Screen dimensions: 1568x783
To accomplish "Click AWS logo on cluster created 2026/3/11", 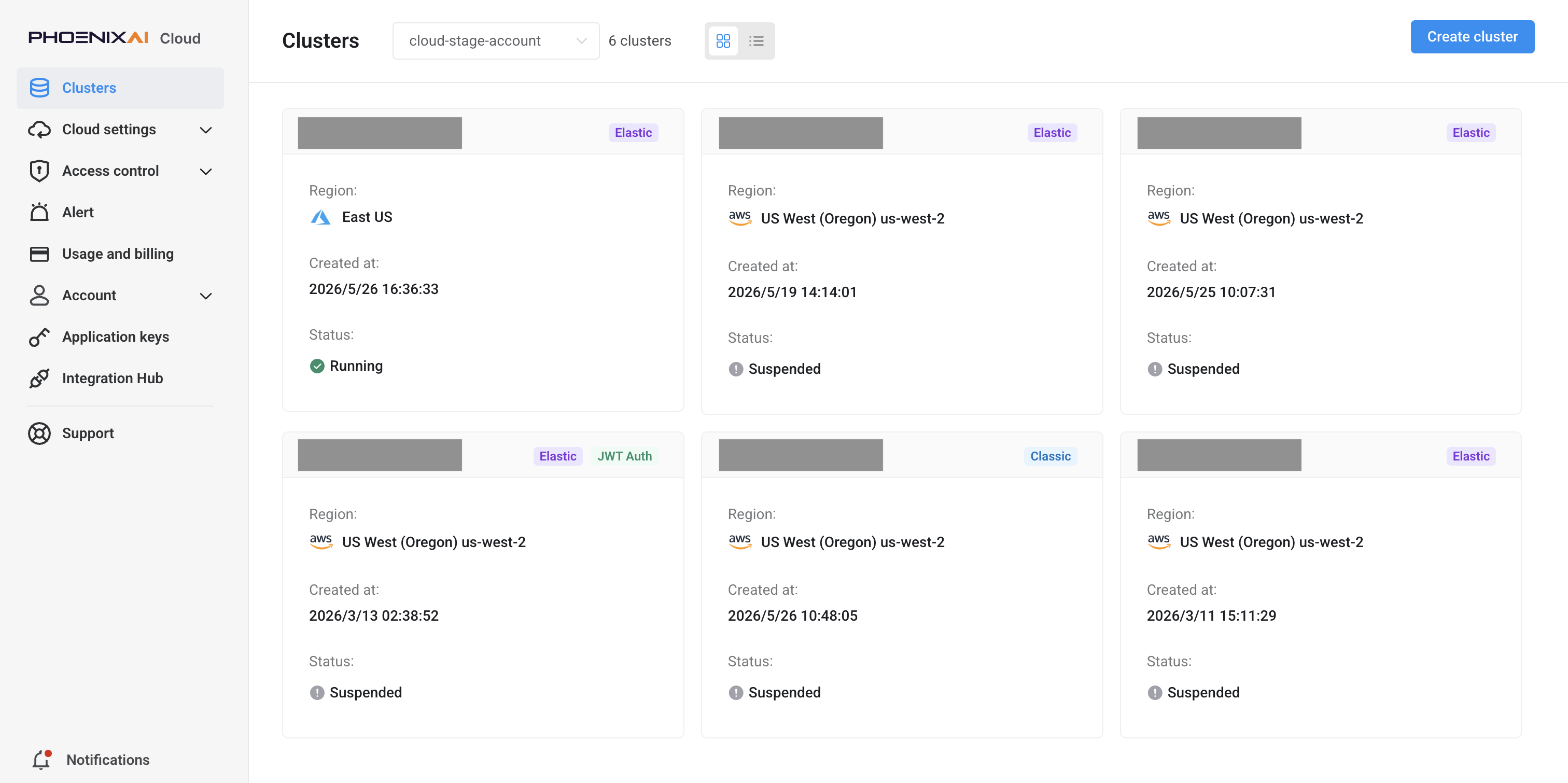I will click(x=1159, y=541).
